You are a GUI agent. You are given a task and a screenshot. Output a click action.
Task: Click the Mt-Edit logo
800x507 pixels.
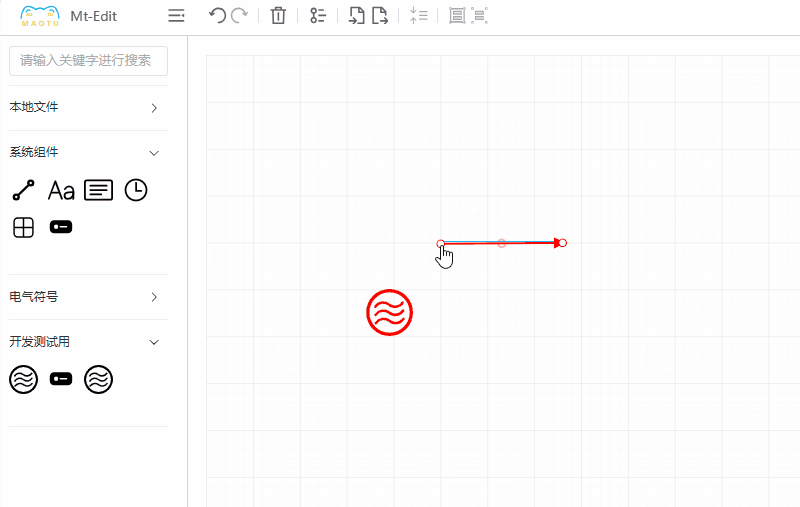click(x=40, y=16)
